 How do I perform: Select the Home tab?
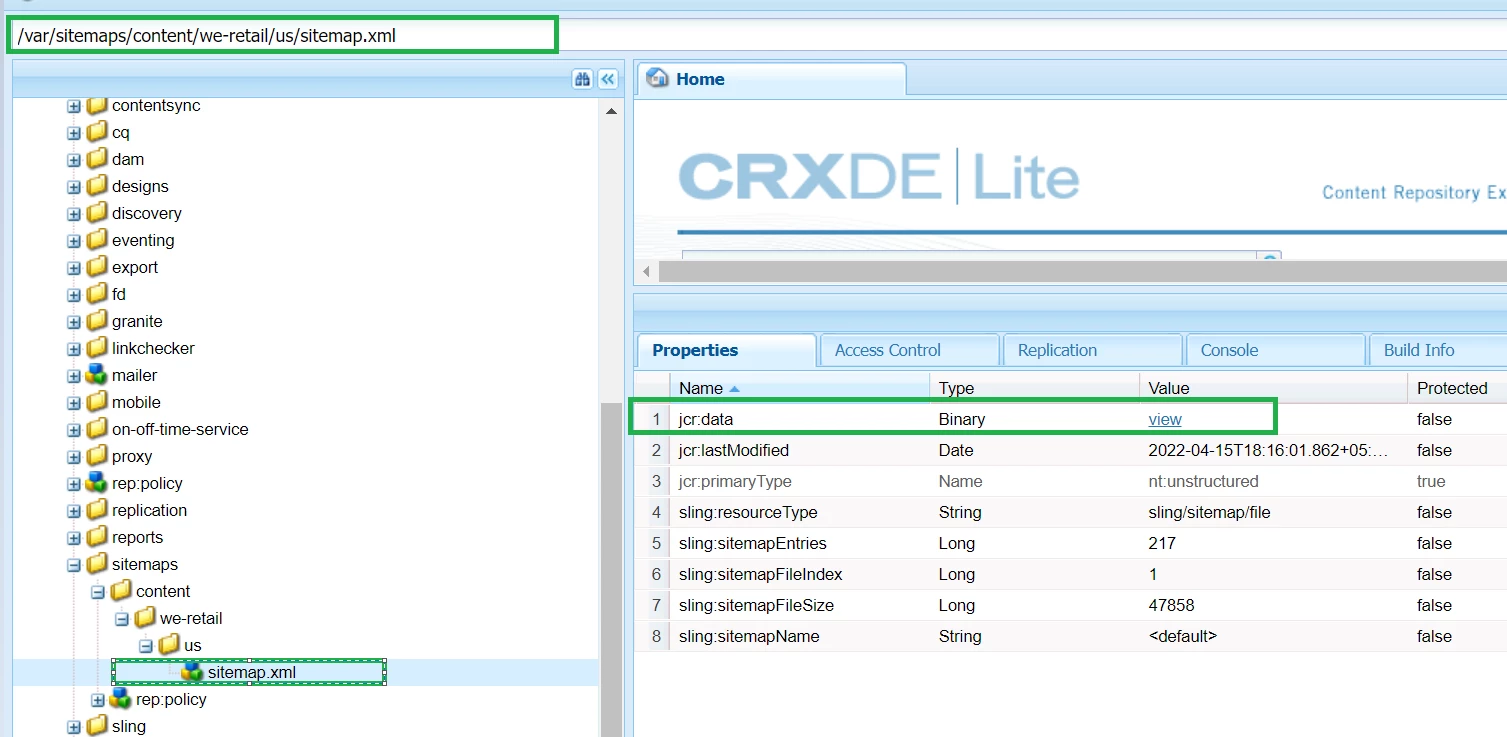[772, 79]
